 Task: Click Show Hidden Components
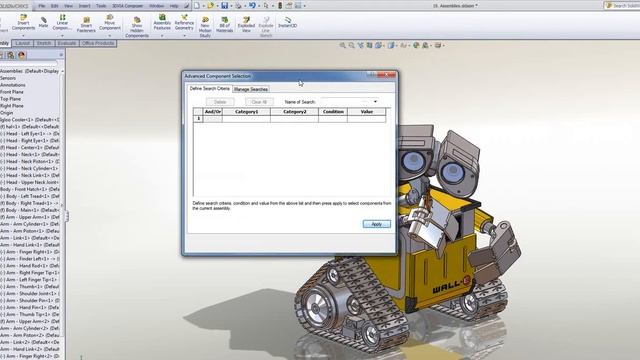137,27
